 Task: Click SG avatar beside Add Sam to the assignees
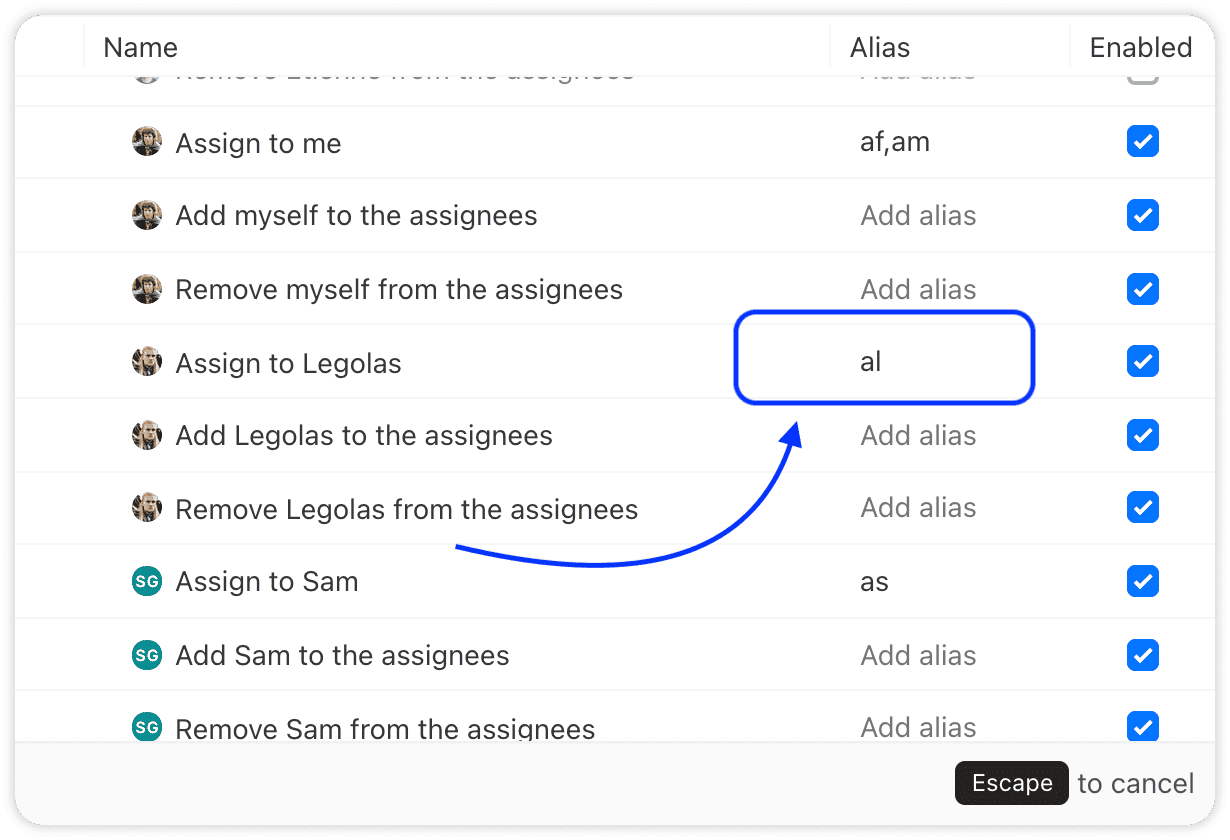click(x=147, y=655)
